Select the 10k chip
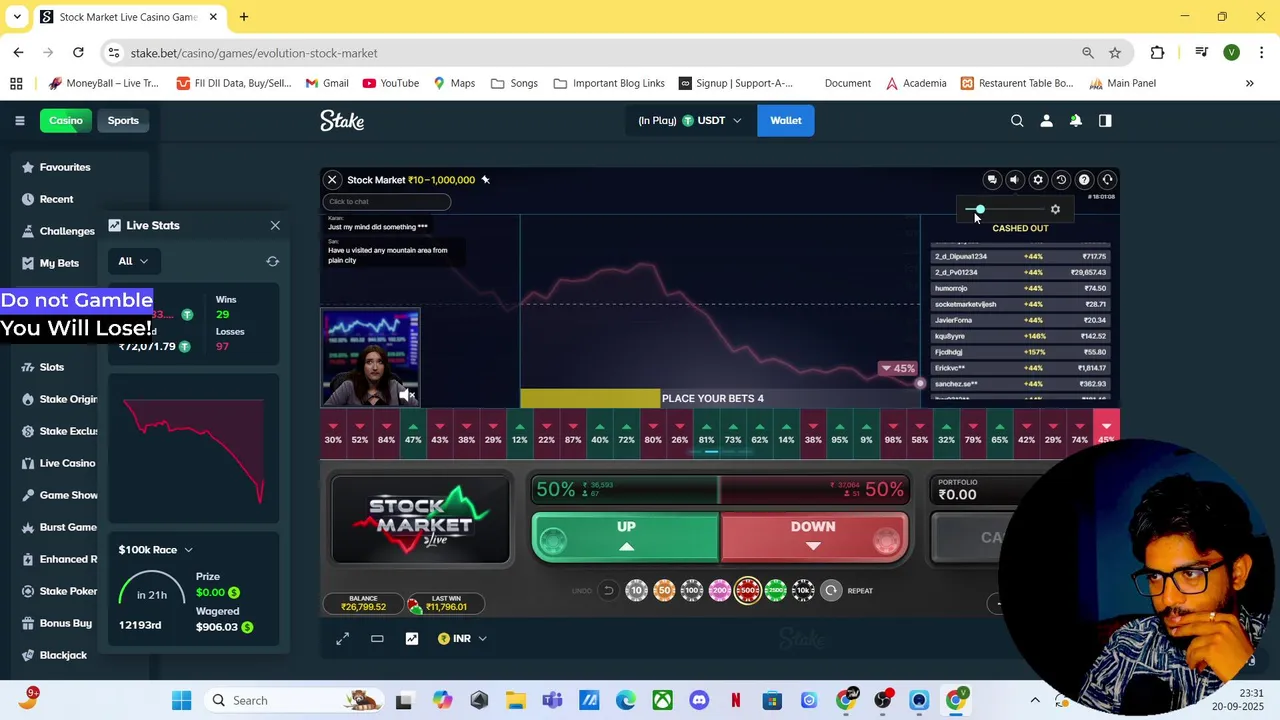Screen dimensions: 1280x720 point(803,591)
